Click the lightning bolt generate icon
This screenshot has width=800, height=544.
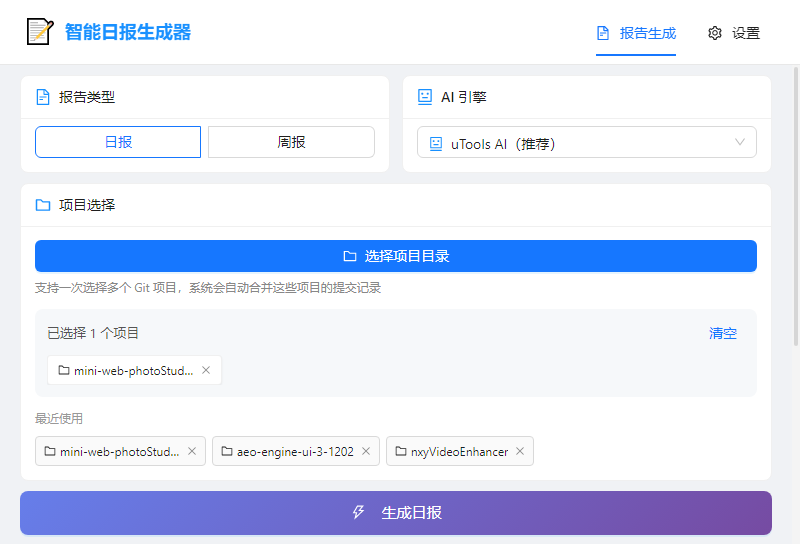(x=359, y=513)
